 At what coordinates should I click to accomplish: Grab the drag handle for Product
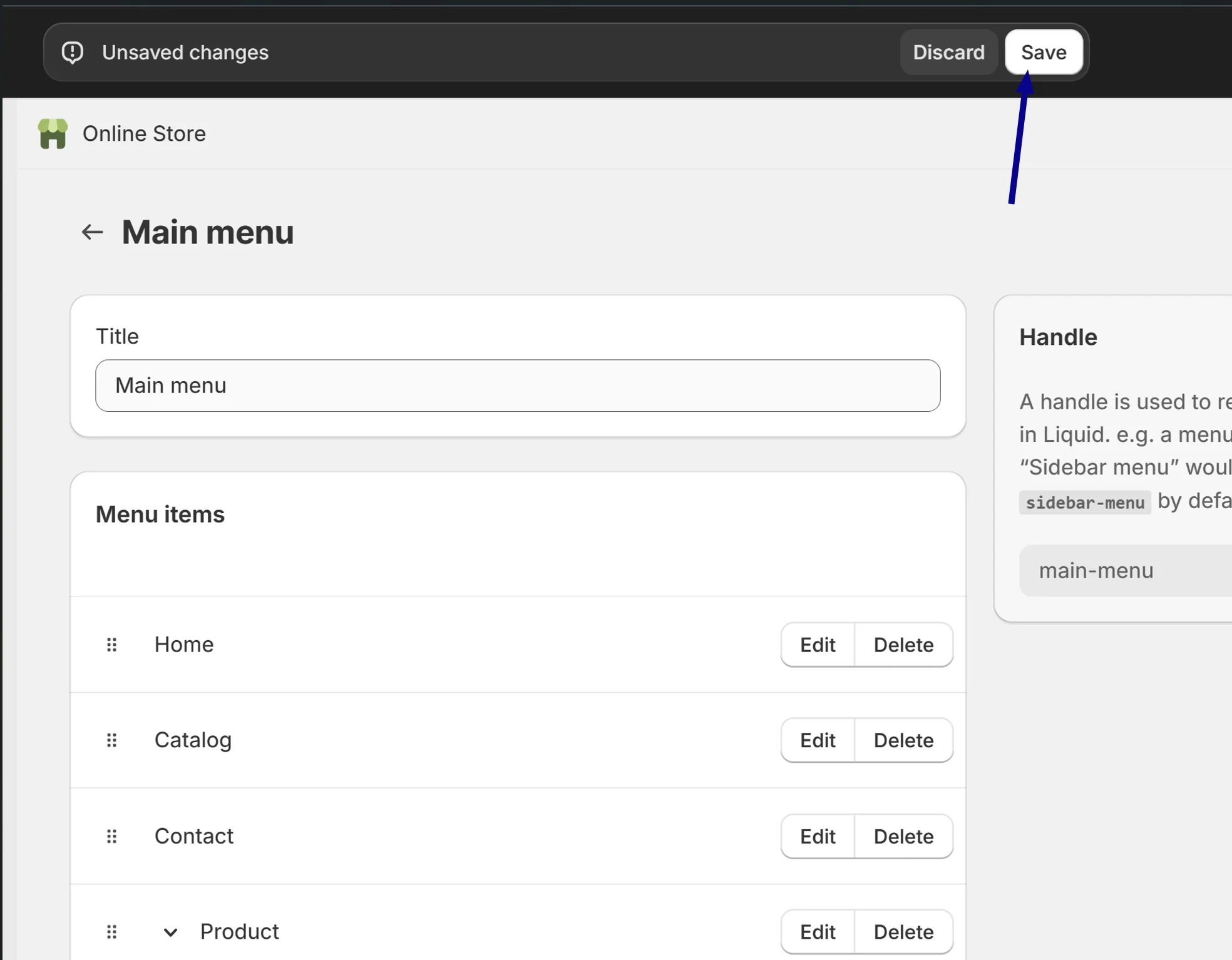[x=111, y=932]
